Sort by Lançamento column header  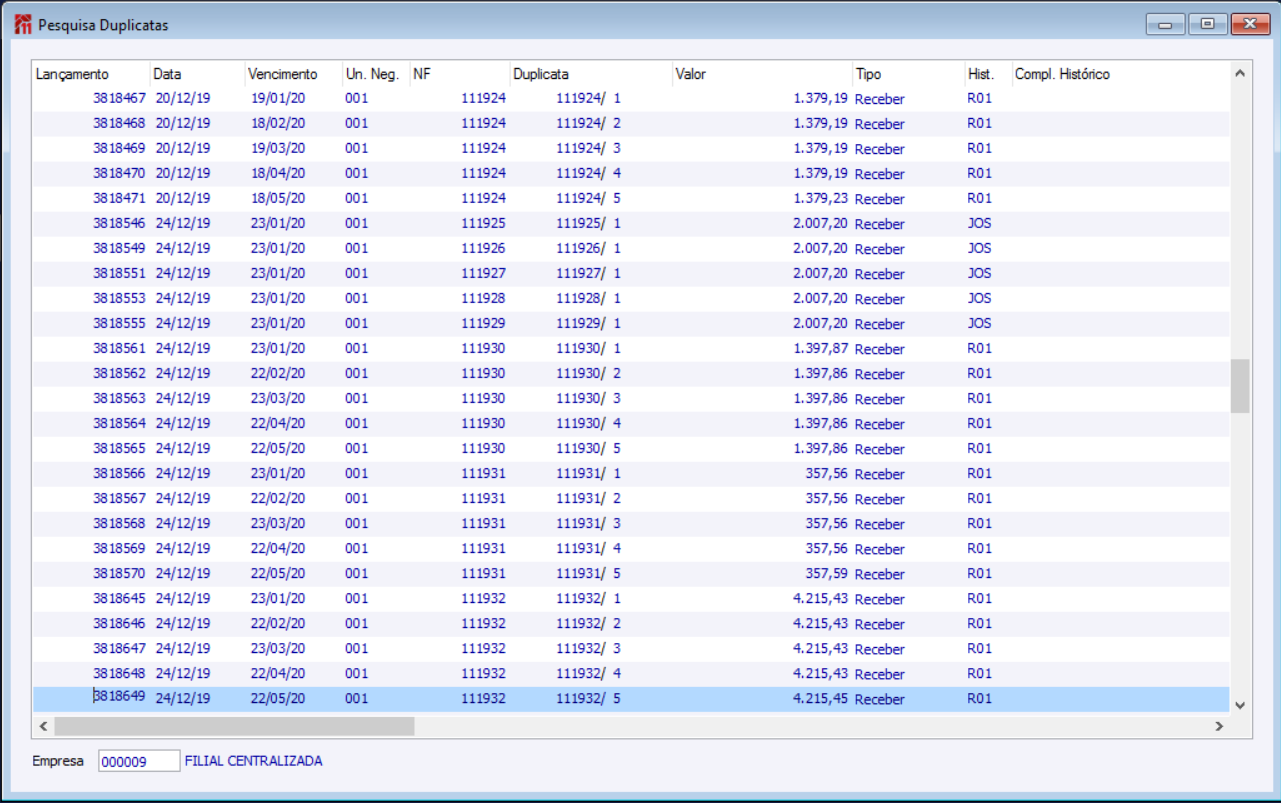coord(91,74)
